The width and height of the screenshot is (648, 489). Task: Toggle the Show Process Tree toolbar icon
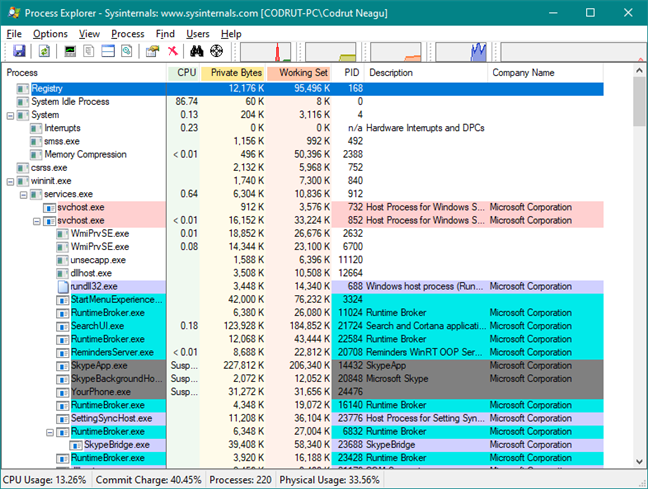pos(88,51)
